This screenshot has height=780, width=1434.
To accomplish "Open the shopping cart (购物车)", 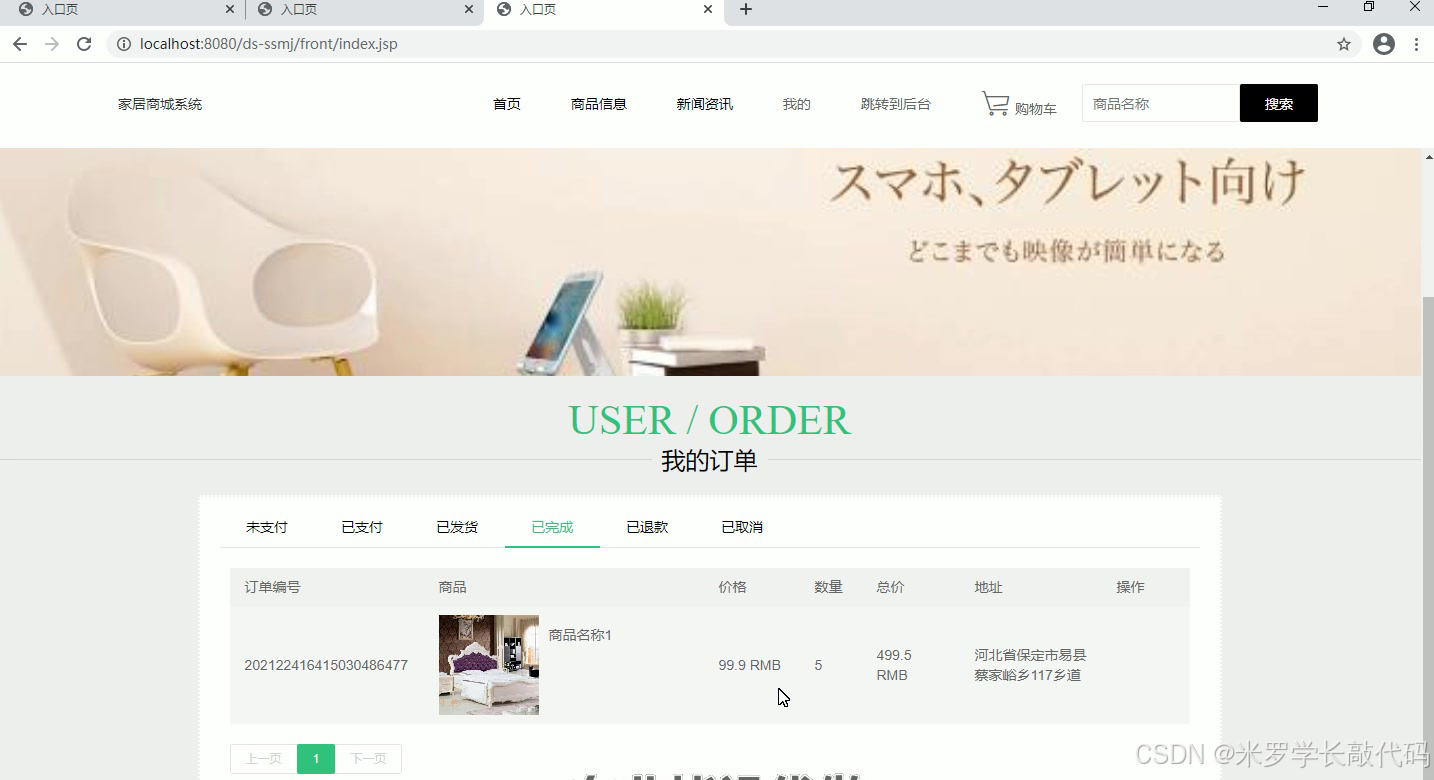I will click(1018, 103).
